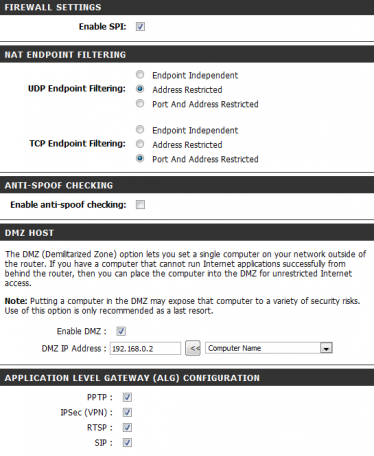
Task: Enable anti-spoof checking checkbox
Action: pyautogui.click(x=140, y=204)
